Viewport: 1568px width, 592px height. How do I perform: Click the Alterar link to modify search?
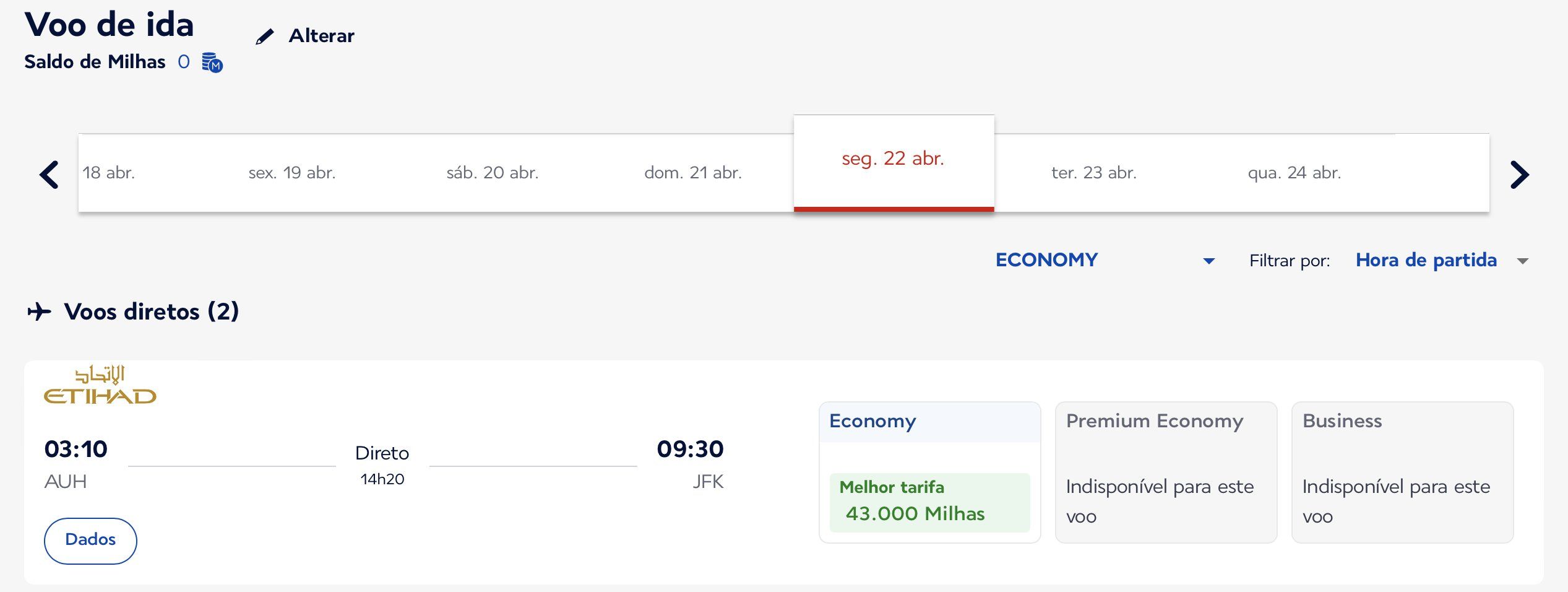coord(321,36)
